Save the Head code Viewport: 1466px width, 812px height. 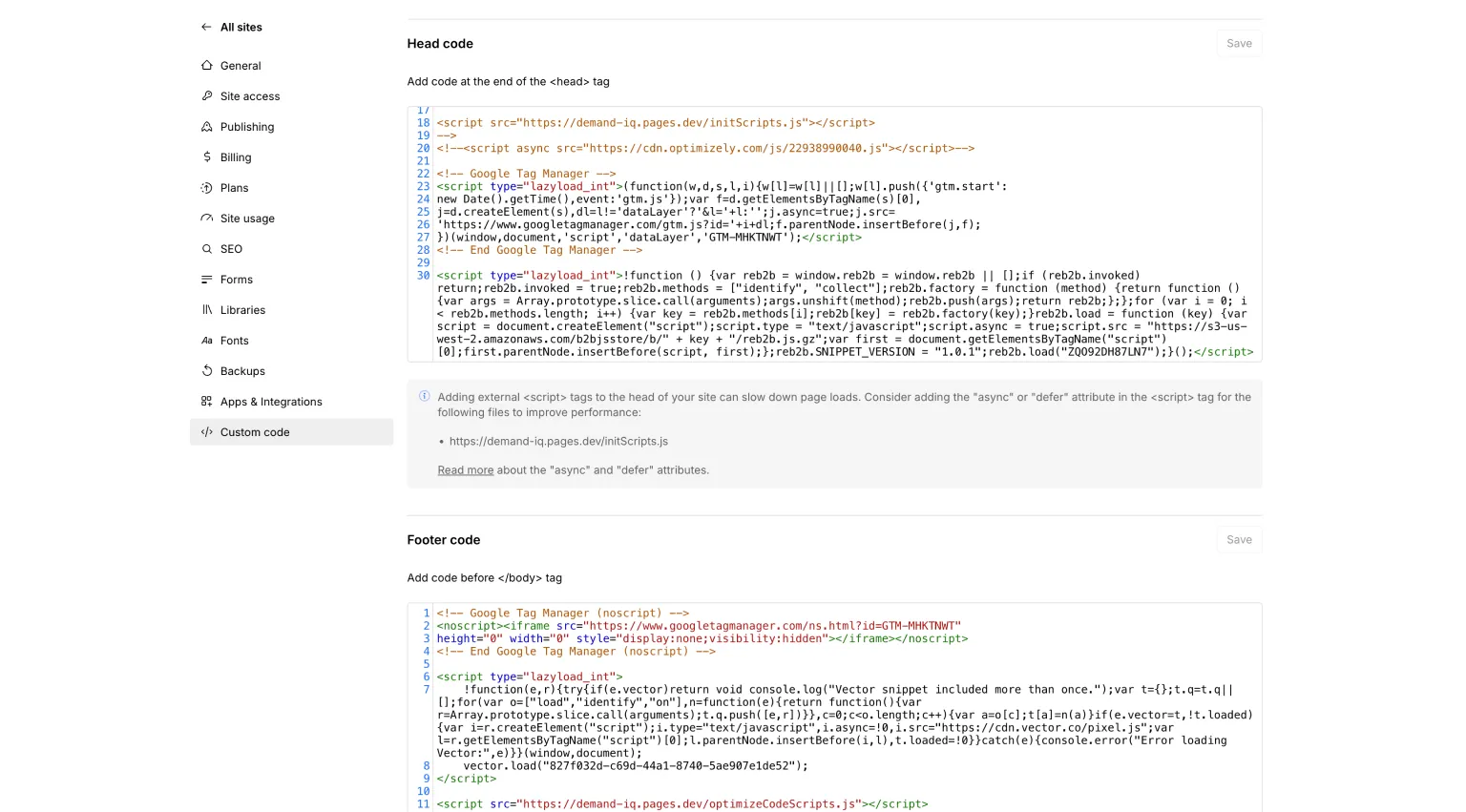tap(1239, 43)
